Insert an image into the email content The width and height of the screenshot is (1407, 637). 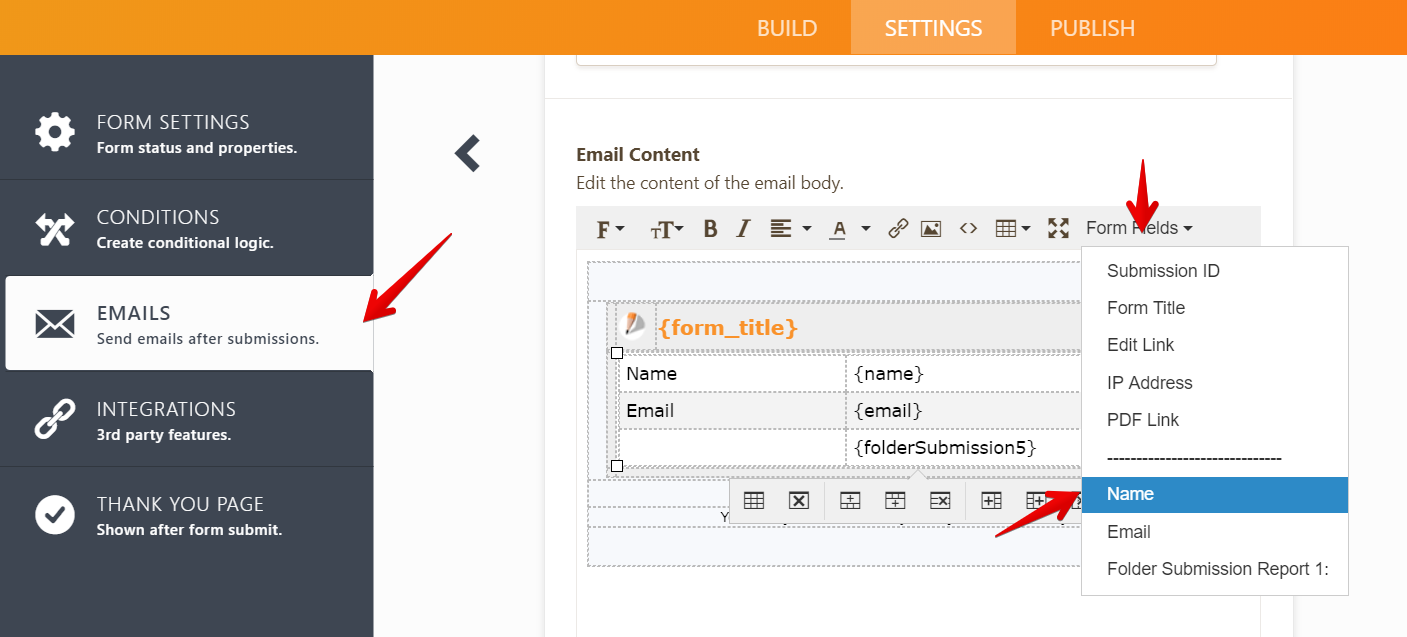pos(931,228)
